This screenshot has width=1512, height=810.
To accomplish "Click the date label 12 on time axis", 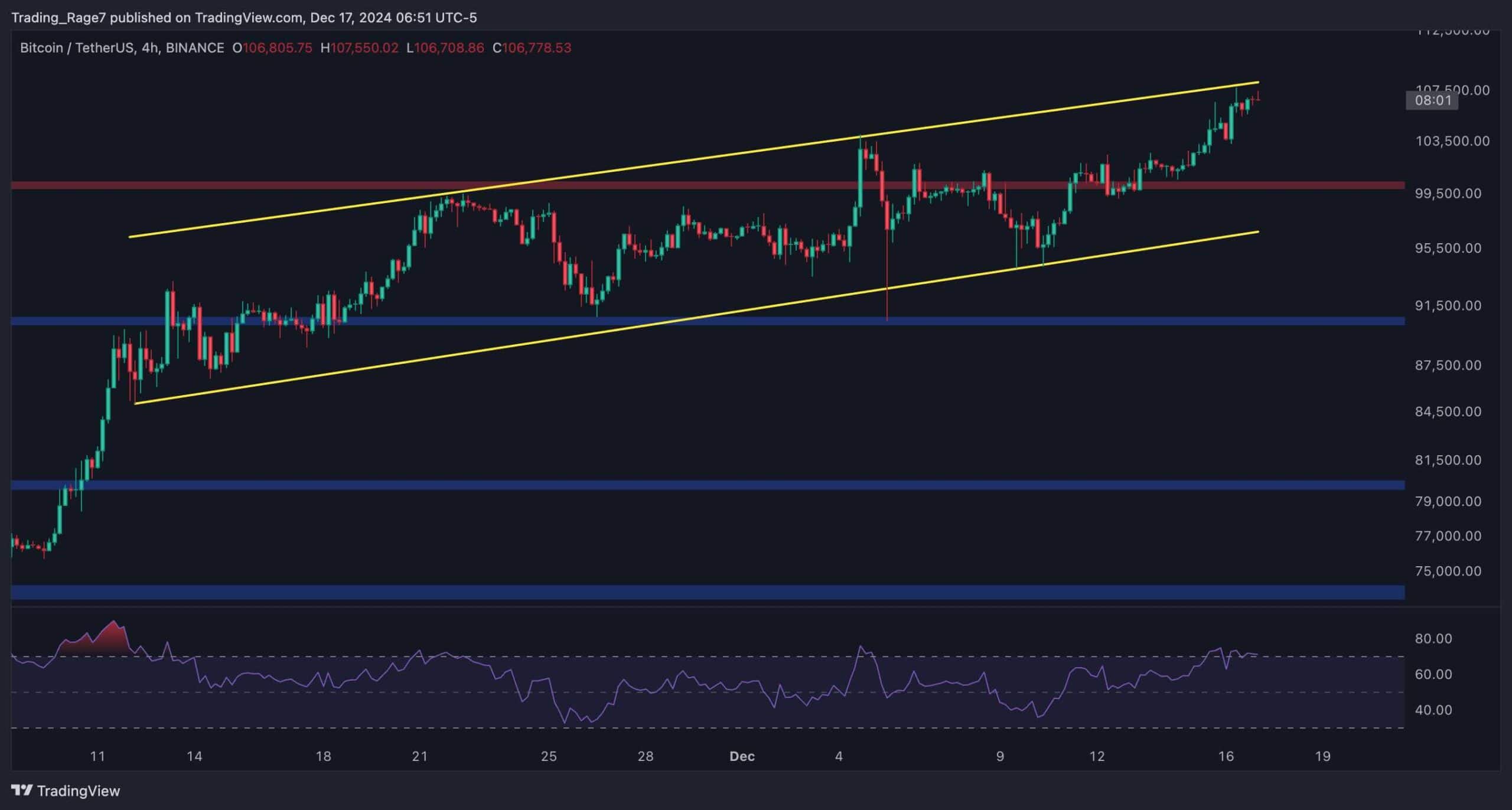I will point(1097,756).
